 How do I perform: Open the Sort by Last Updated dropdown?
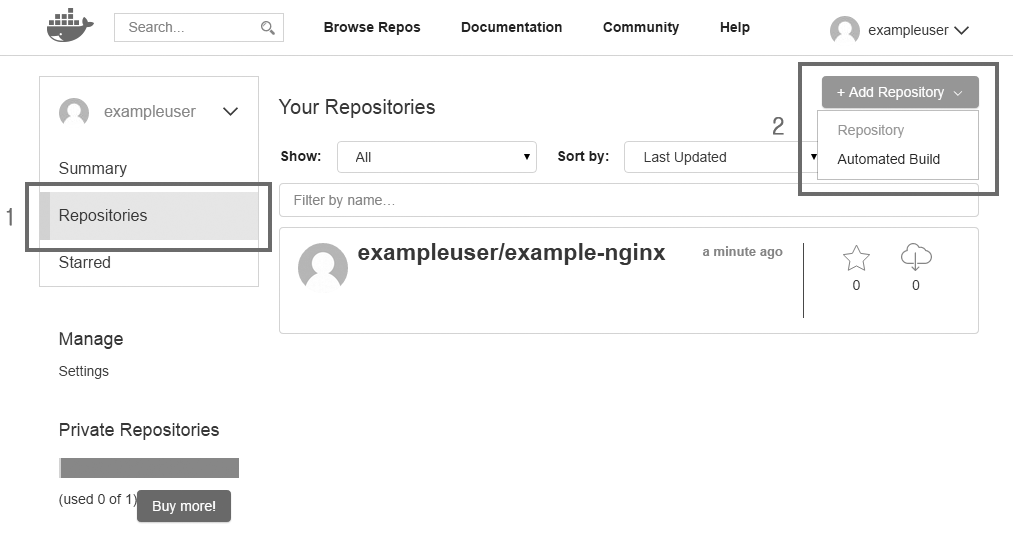point(722,157)
